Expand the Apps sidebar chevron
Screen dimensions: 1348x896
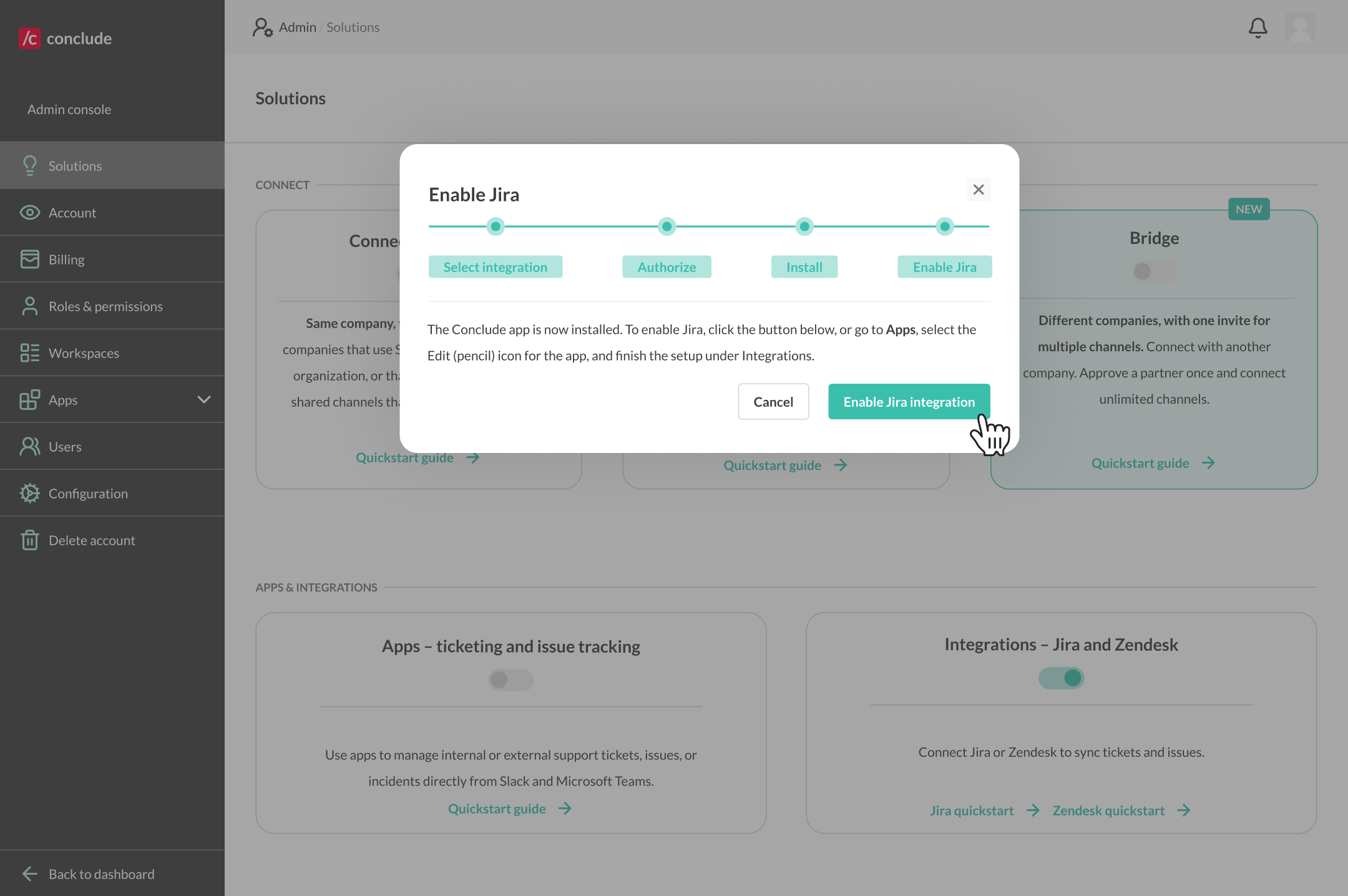click(203, 399)
